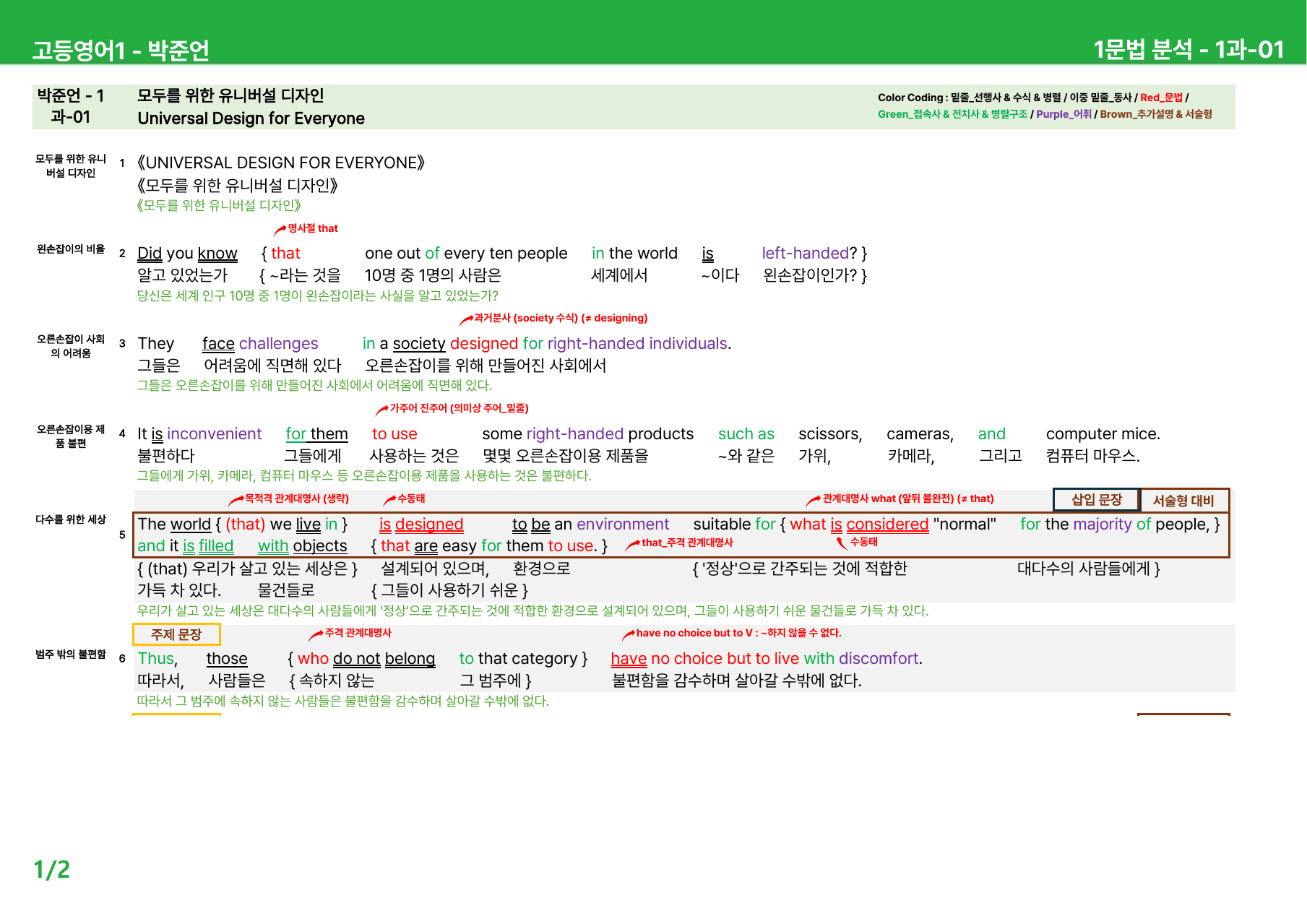Click the header label "1문법 분석 - 1과-01"
1307x924 pixels.
pos(1189,50)
